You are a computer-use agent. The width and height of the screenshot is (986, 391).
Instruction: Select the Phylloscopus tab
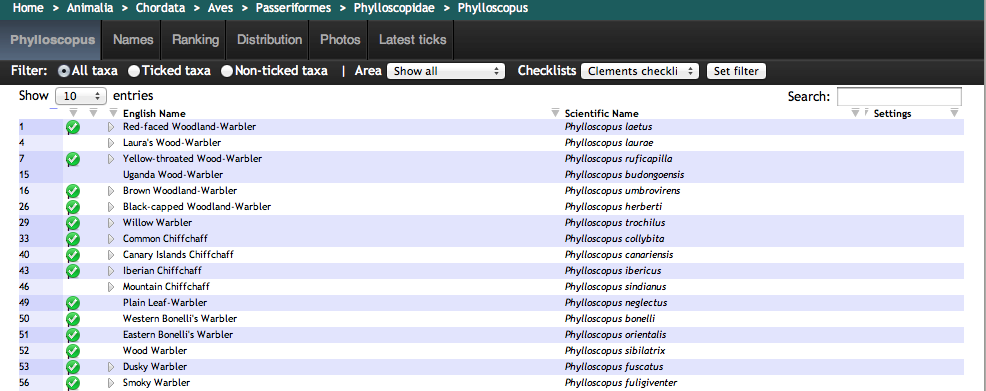click(x=52, y=40)
